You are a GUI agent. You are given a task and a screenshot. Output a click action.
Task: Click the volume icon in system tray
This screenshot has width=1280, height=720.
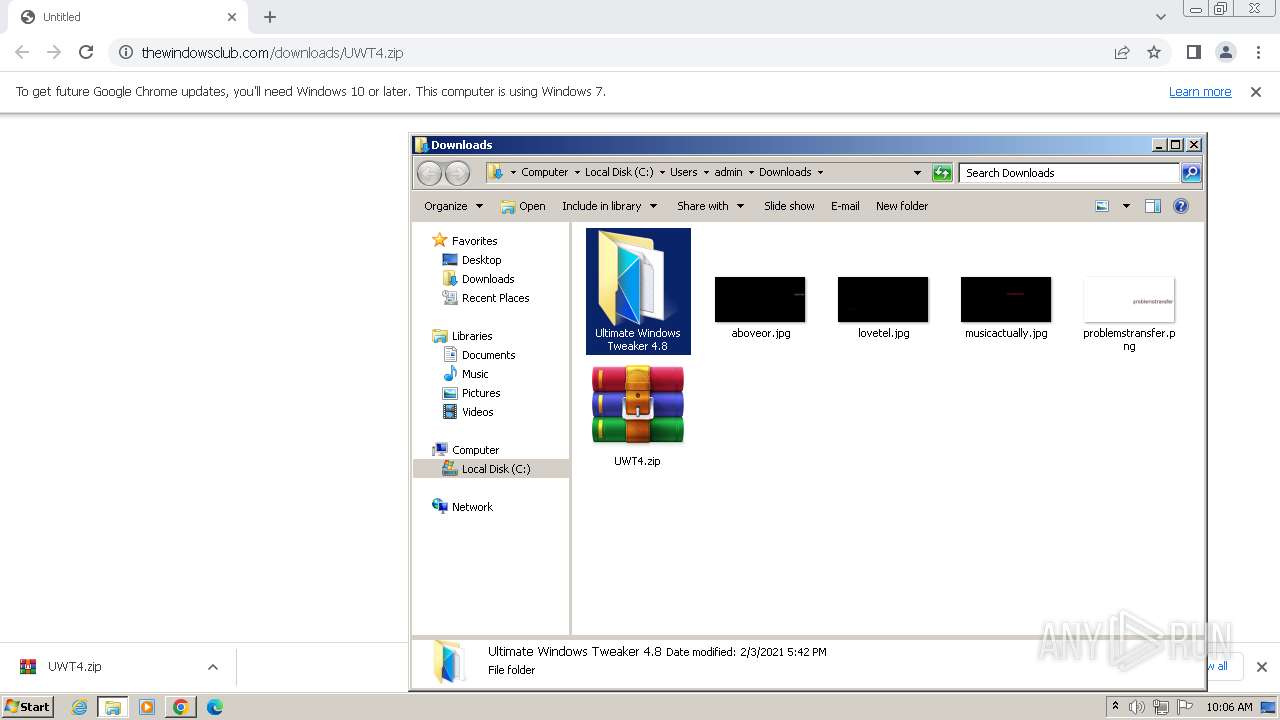tap(1137, 707)
